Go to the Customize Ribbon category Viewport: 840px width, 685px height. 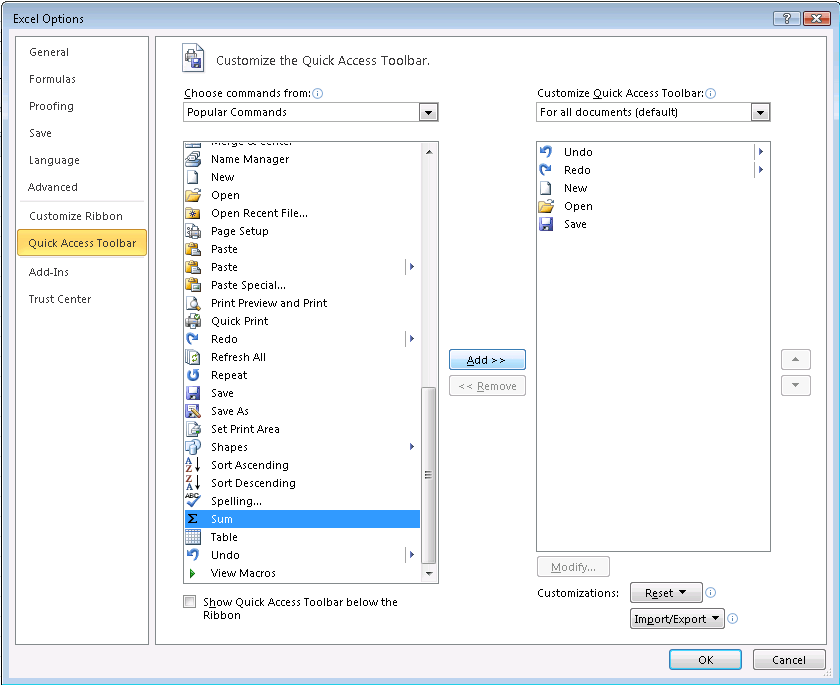(x=81, y=216)
